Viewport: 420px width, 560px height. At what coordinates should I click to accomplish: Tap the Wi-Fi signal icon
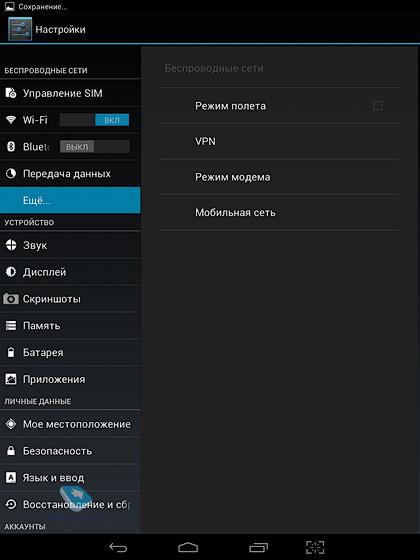(x=11, y=120)
